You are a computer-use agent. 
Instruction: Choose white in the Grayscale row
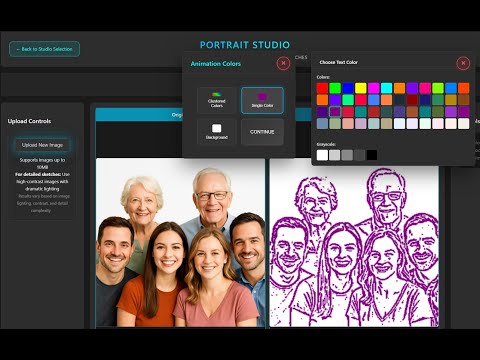coord(322,155)
